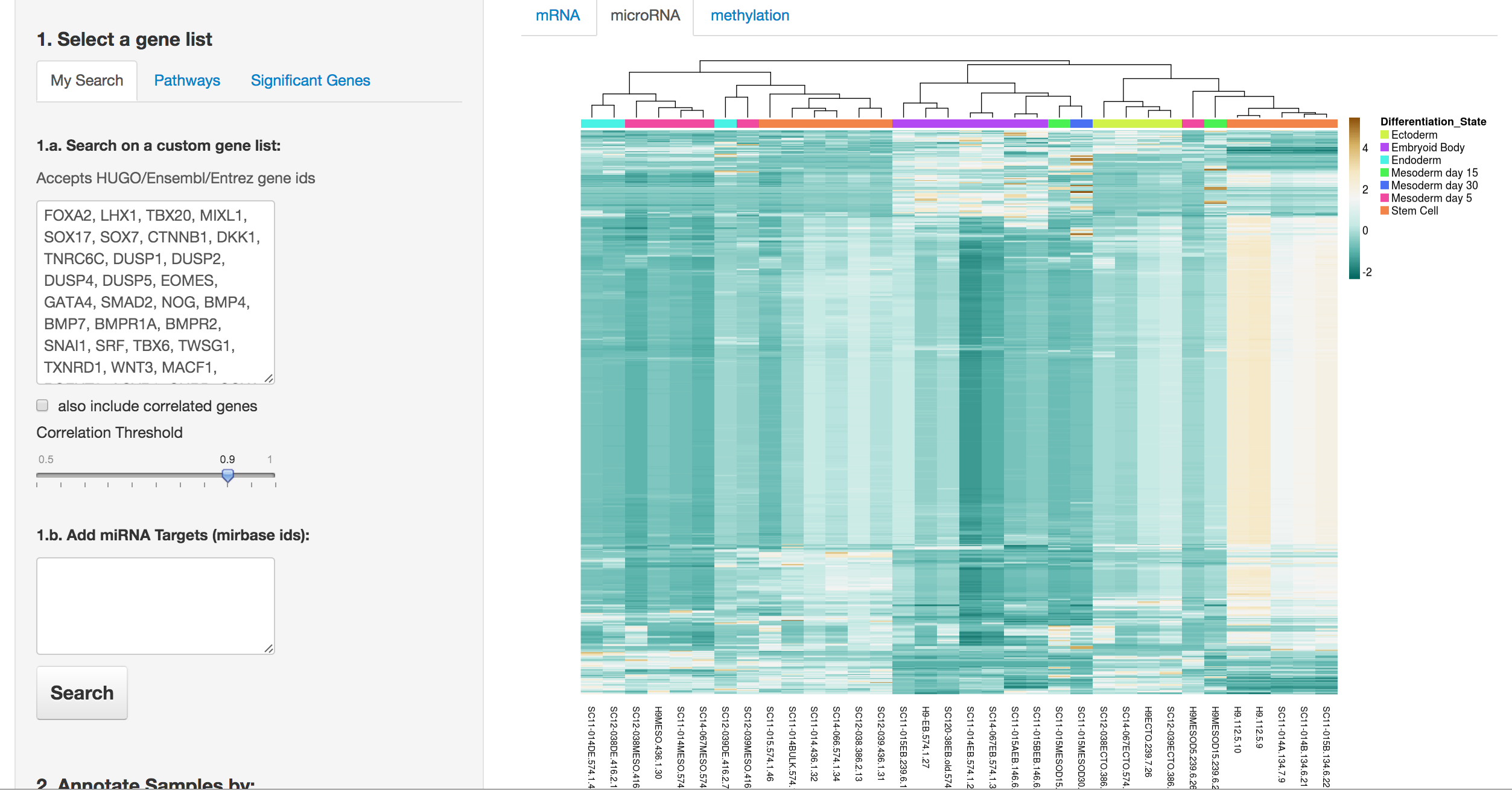Click sample label SC11-014DE.574.1.4

[x=591, y=747]
